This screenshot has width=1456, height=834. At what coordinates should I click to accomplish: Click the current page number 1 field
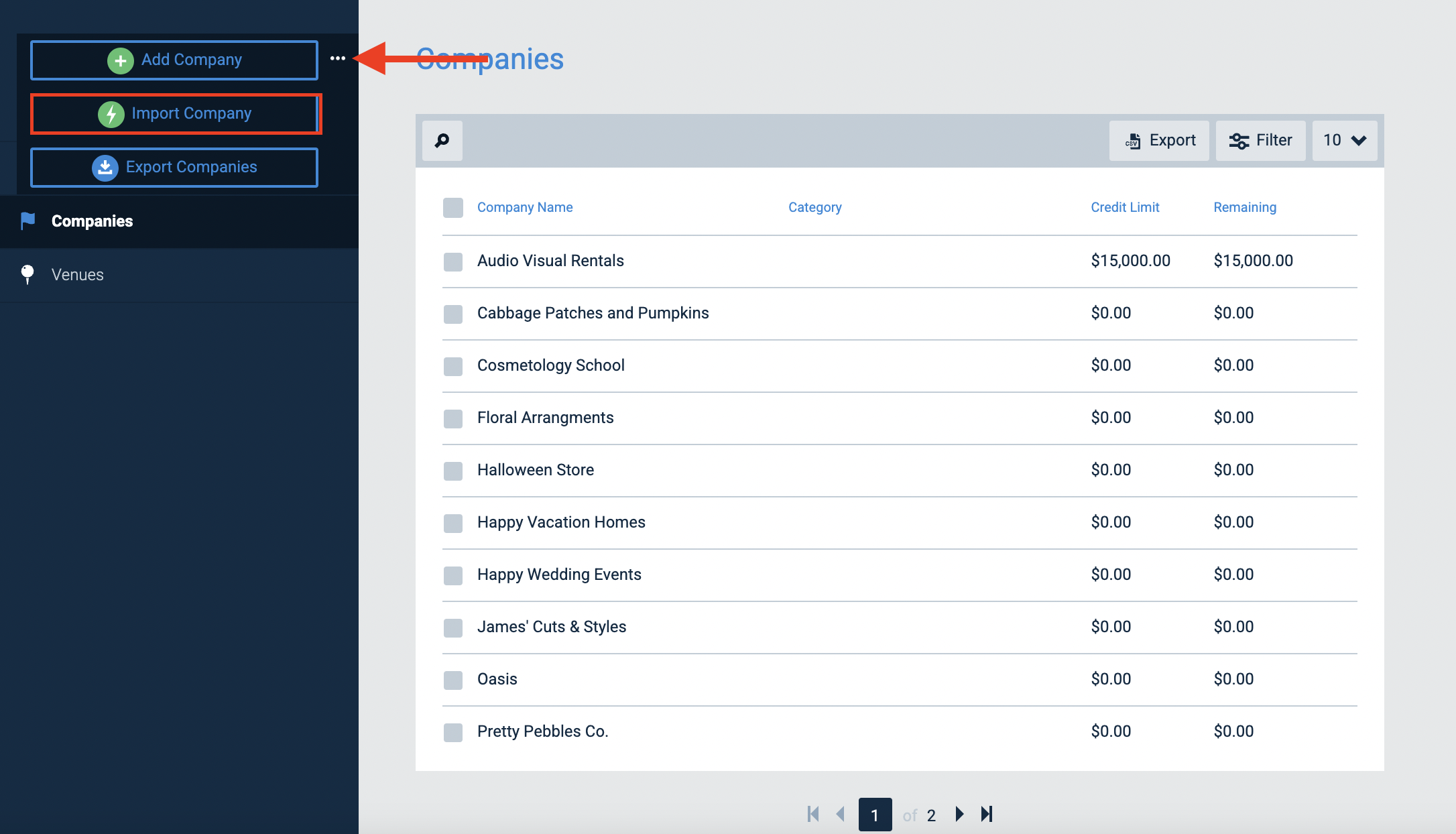(x=875, y=815)
